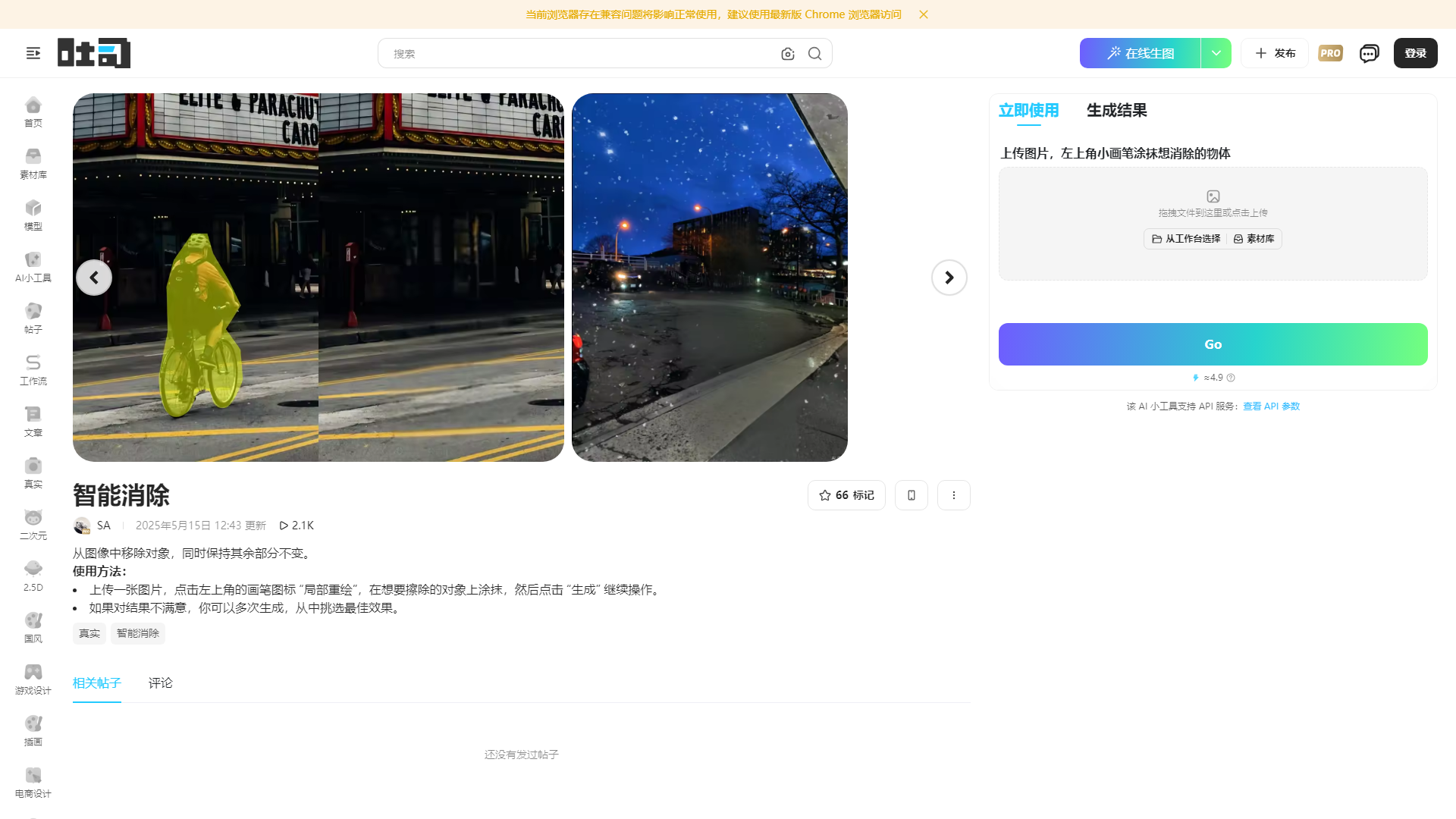Open the image search by camera icon
This screenshot has width=1456, height=819.
pos(787,53)
